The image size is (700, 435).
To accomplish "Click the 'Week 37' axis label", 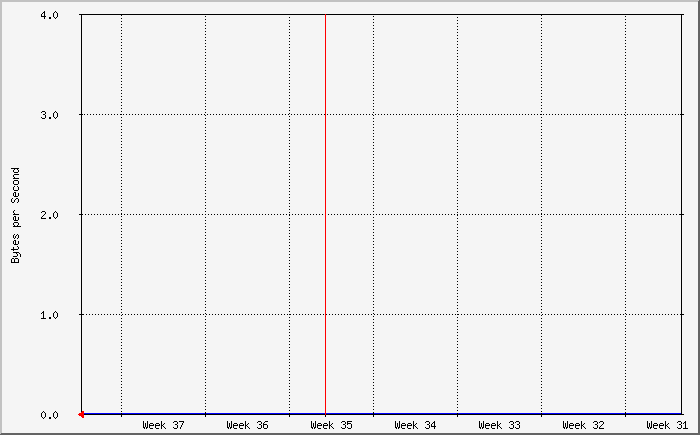I will click(x=163, y=425).
